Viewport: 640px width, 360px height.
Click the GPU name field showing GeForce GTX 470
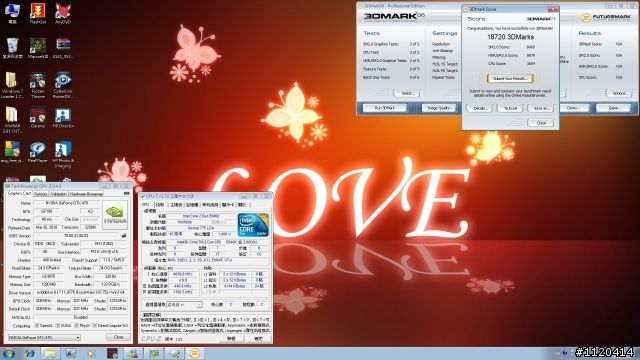click(67, 203)
